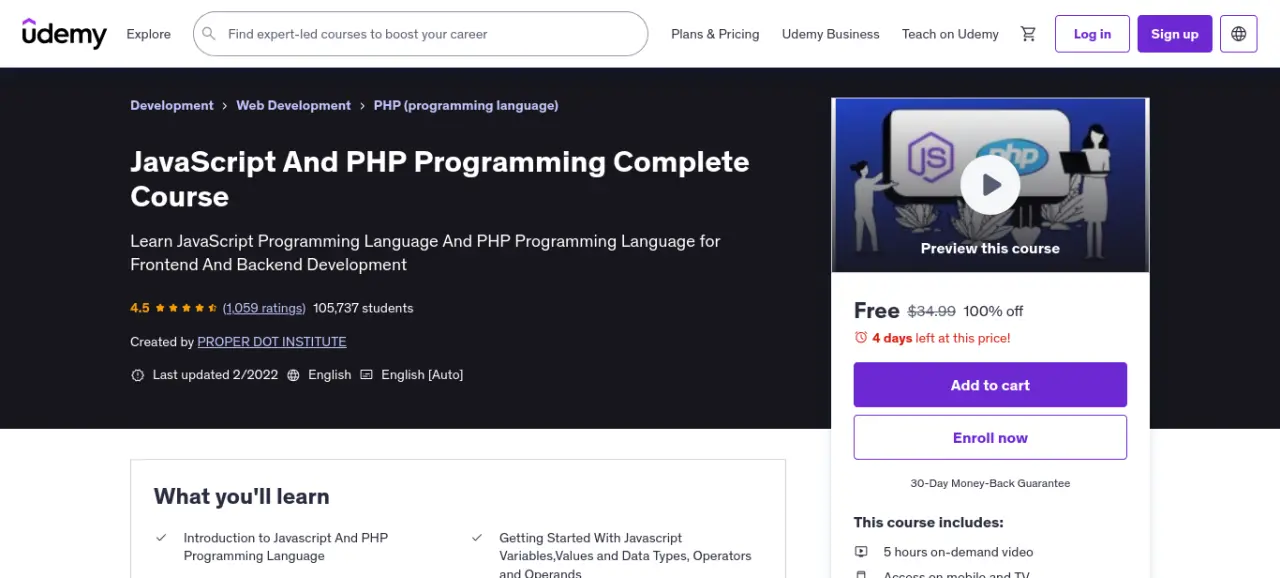Click the 4.5 rating number

pos(140,308)
